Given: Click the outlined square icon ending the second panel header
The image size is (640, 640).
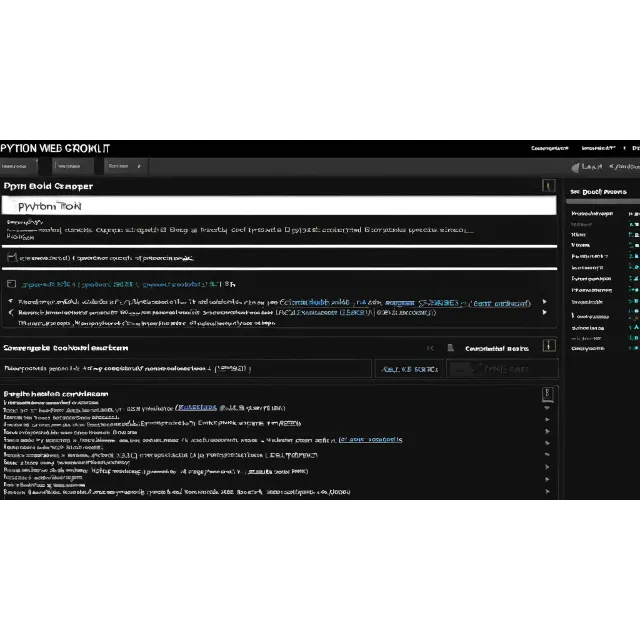Looking at the screenshot, I should pyautogui.click(x=549, y=346).
